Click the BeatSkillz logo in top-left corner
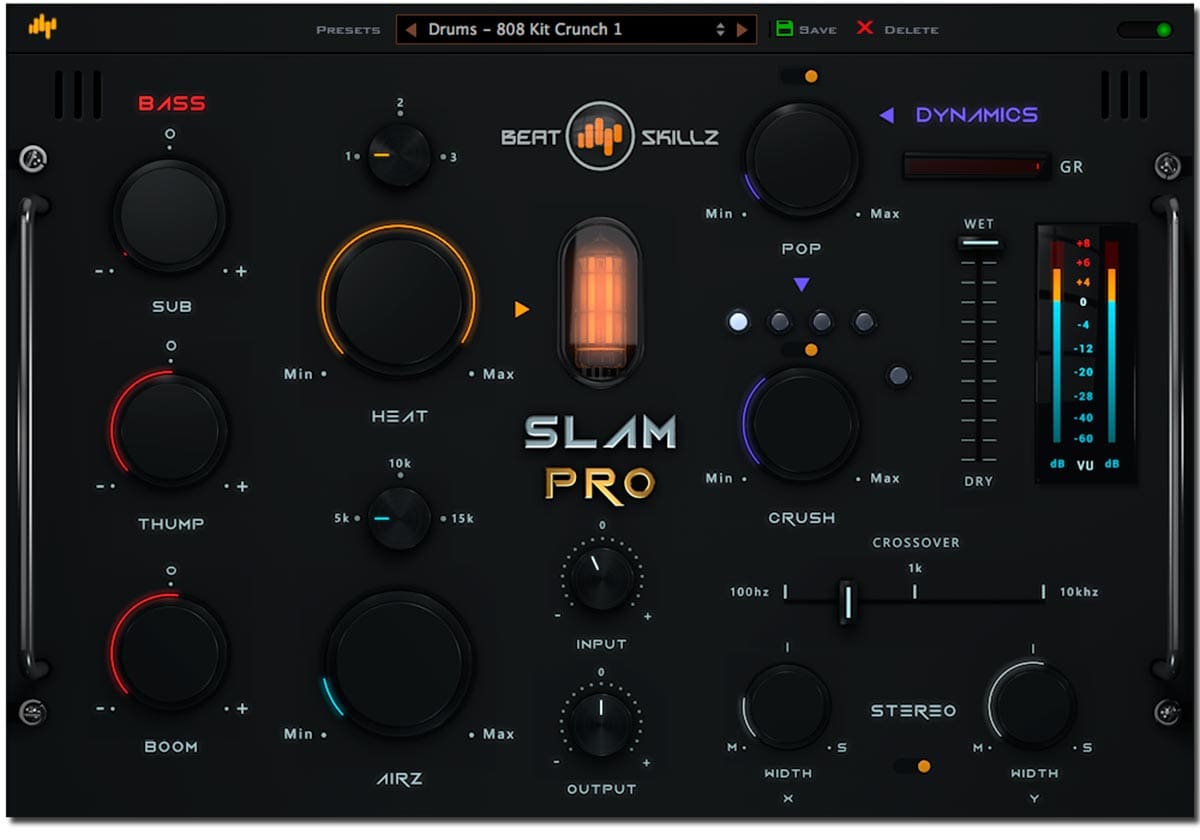The height and width of the screenshot is (840, 1200). coord(42,27)
